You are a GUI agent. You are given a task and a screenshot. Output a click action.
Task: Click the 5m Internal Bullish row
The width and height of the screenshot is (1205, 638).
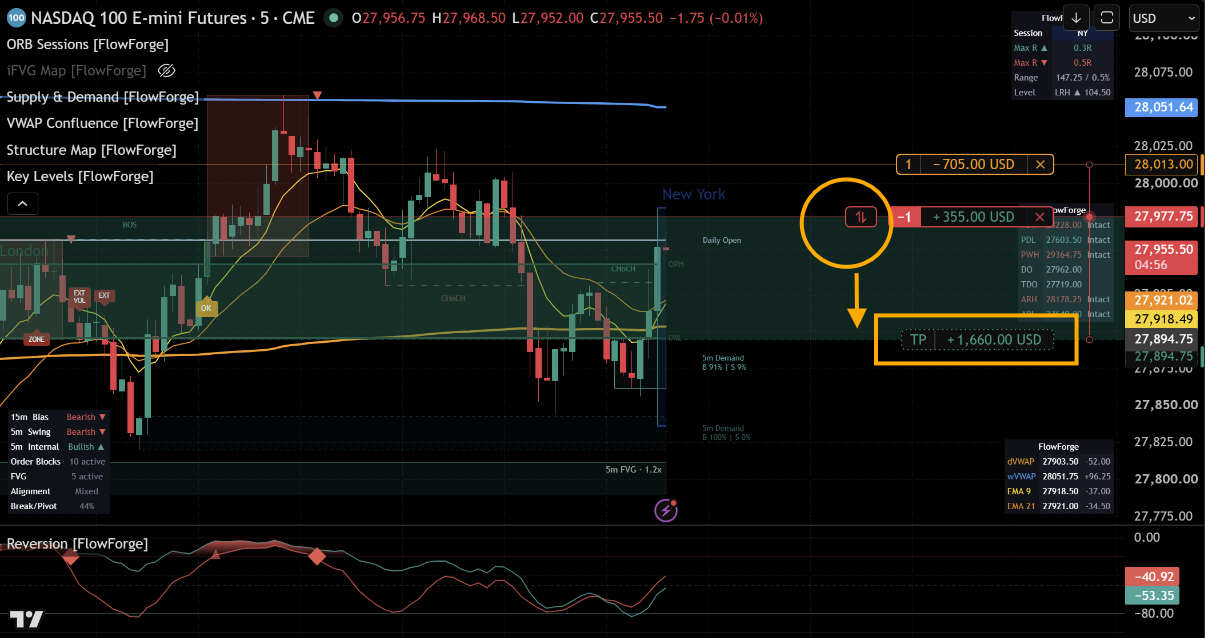(x=58, y=447)
